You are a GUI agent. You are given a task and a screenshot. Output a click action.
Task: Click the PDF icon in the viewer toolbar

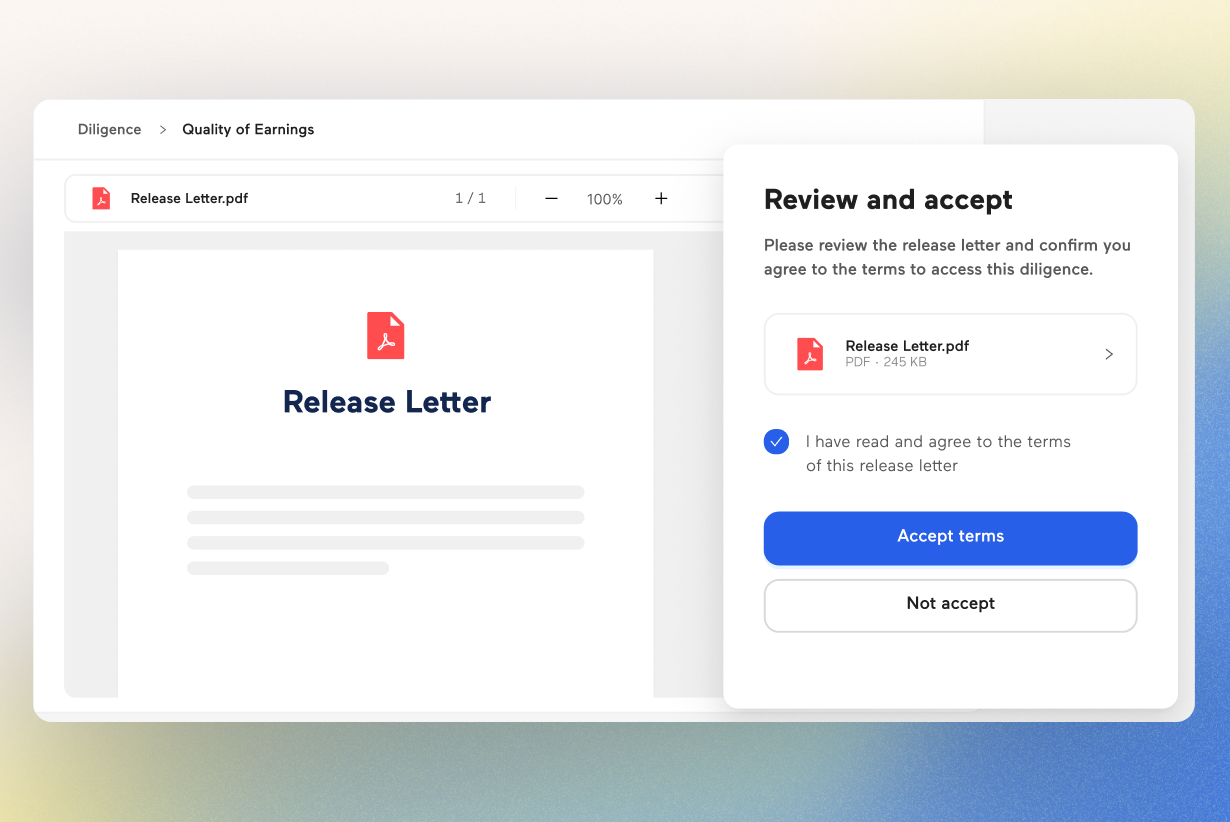pos(101,198)
